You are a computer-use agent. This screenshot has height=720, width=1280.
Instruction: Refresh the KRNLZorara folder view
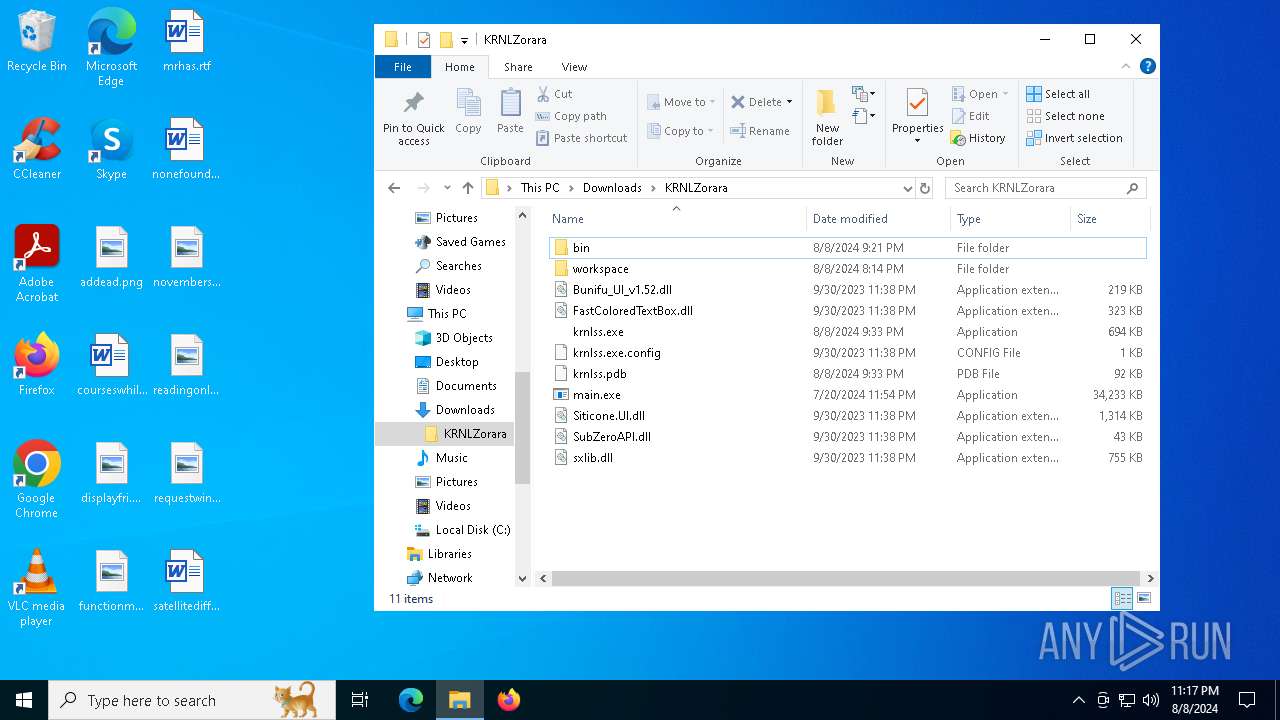pos(925,188)
